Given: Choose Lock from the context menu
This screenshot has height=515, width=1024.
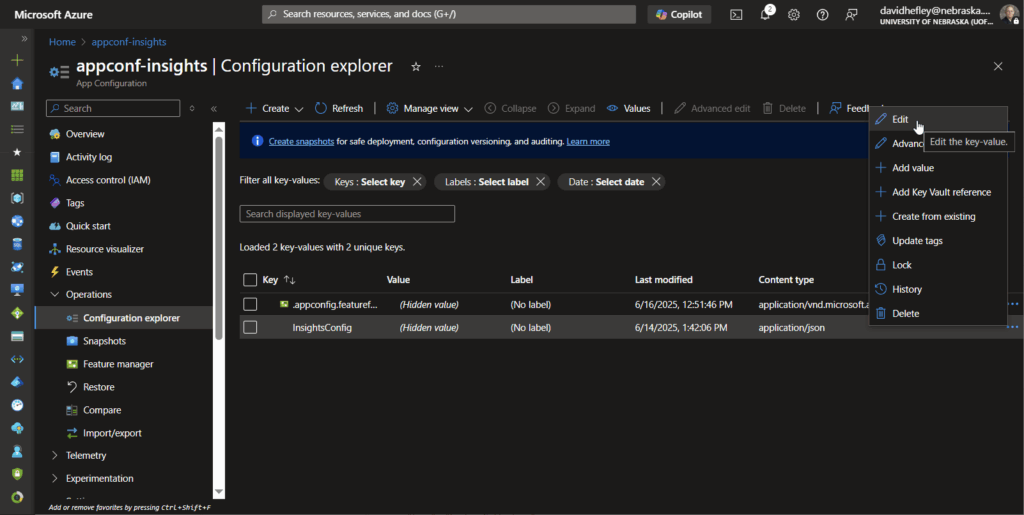Looking at the screenshot, I should 901,265.
